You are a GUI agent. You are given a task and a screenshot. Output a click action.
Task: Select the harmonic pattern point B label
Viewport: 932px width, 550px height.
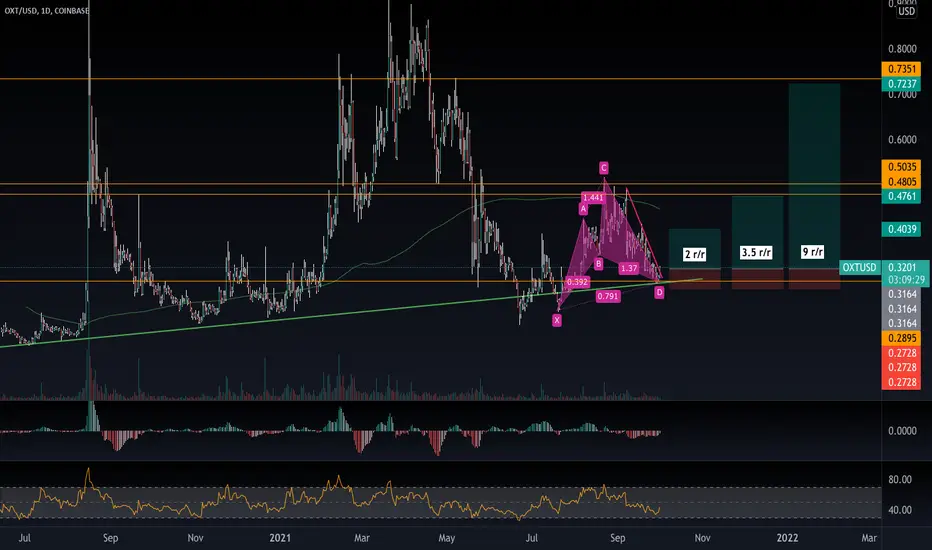click(599, 263)
